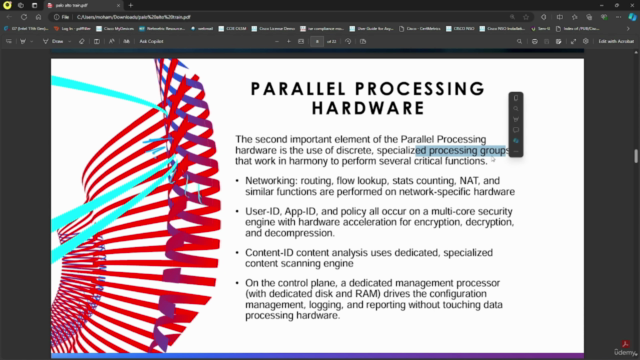The height and width of the screenshot is (360, 640).
Task: Click the Home button
Action: pos(38,17)
